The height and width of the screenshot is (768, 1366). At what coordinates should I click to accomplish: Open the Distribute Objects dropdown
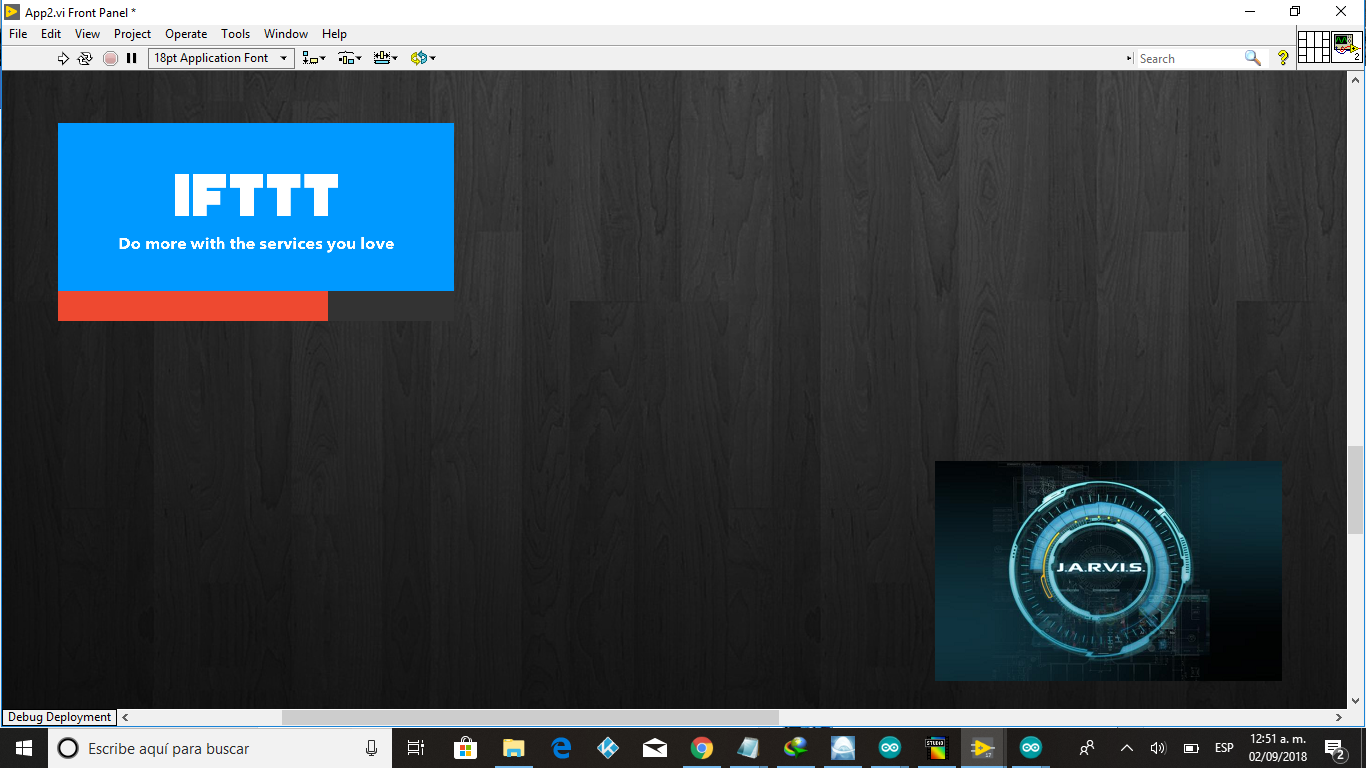coord(349,58)
